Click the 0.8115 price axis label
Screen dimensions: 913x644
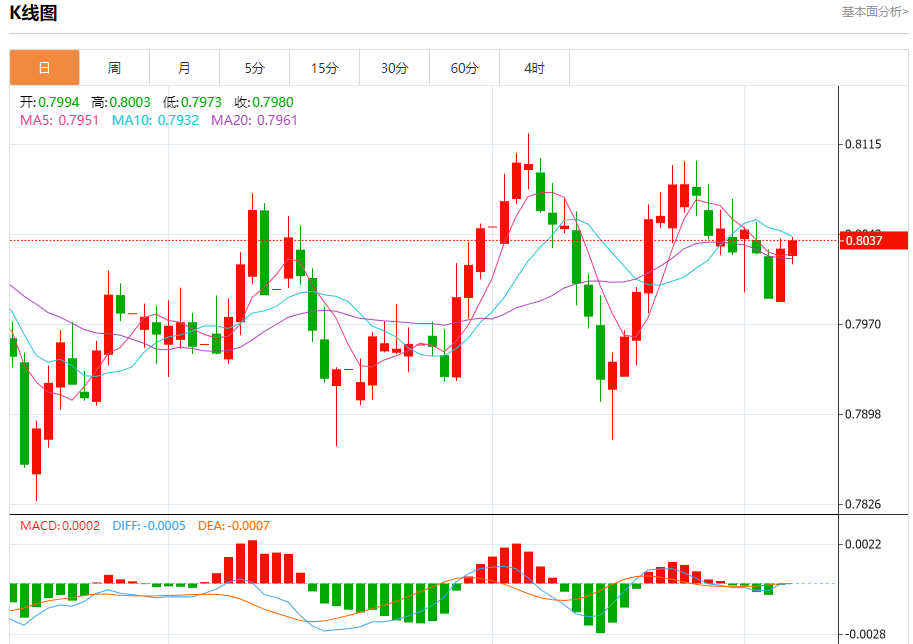[x=864, y=144]
